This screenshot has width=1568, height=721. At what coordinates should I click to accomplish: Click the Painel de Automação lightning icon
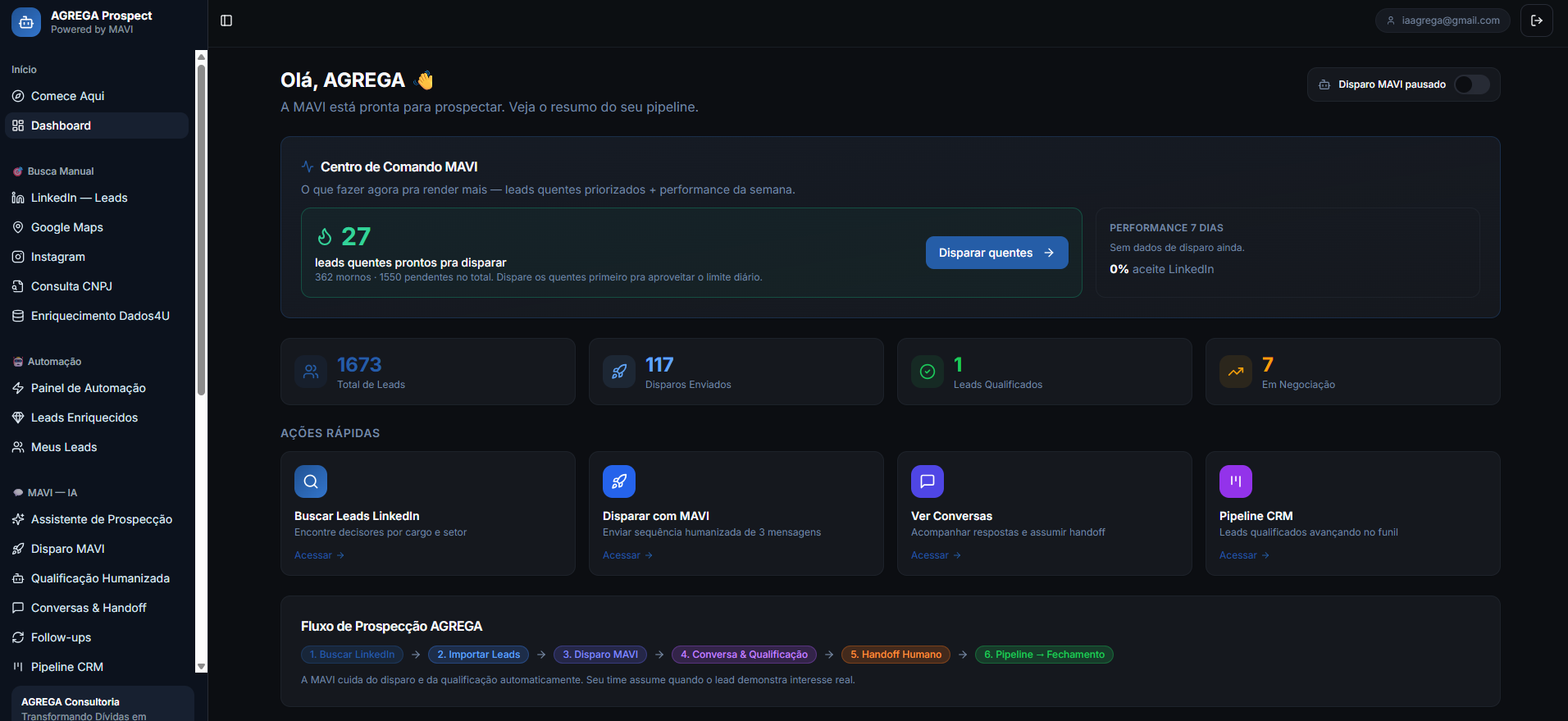pos(18,388)
